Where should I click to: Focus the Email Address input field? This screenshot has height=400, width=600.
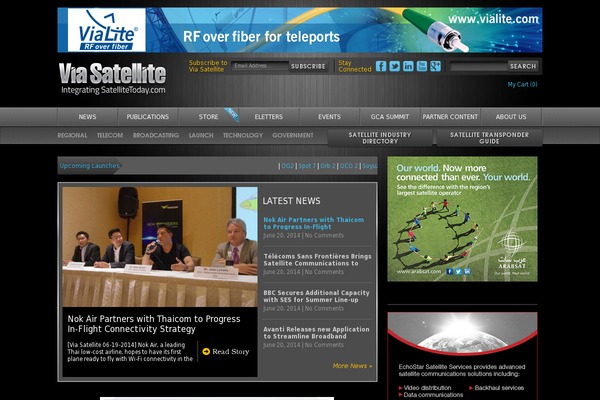(x=260, y=66)
